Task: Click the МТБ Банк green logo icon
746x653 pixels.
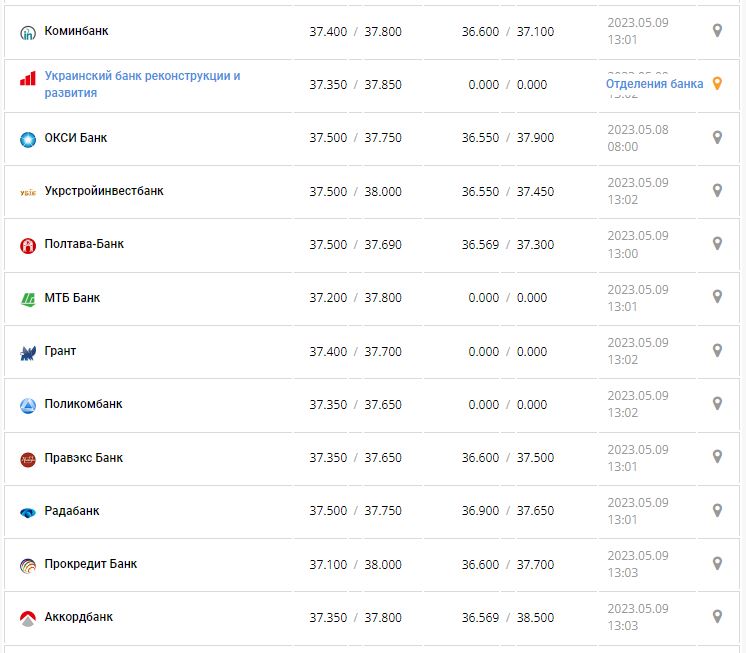Action: point(28,299)
